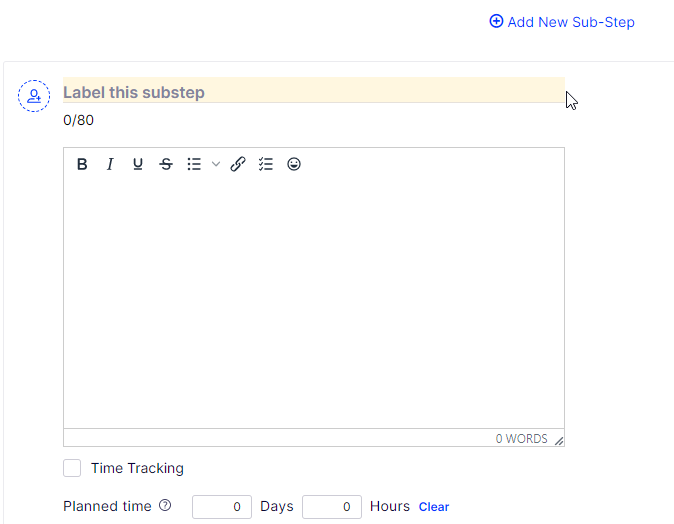Click the Add New Sub-Step link

point(562,22)
